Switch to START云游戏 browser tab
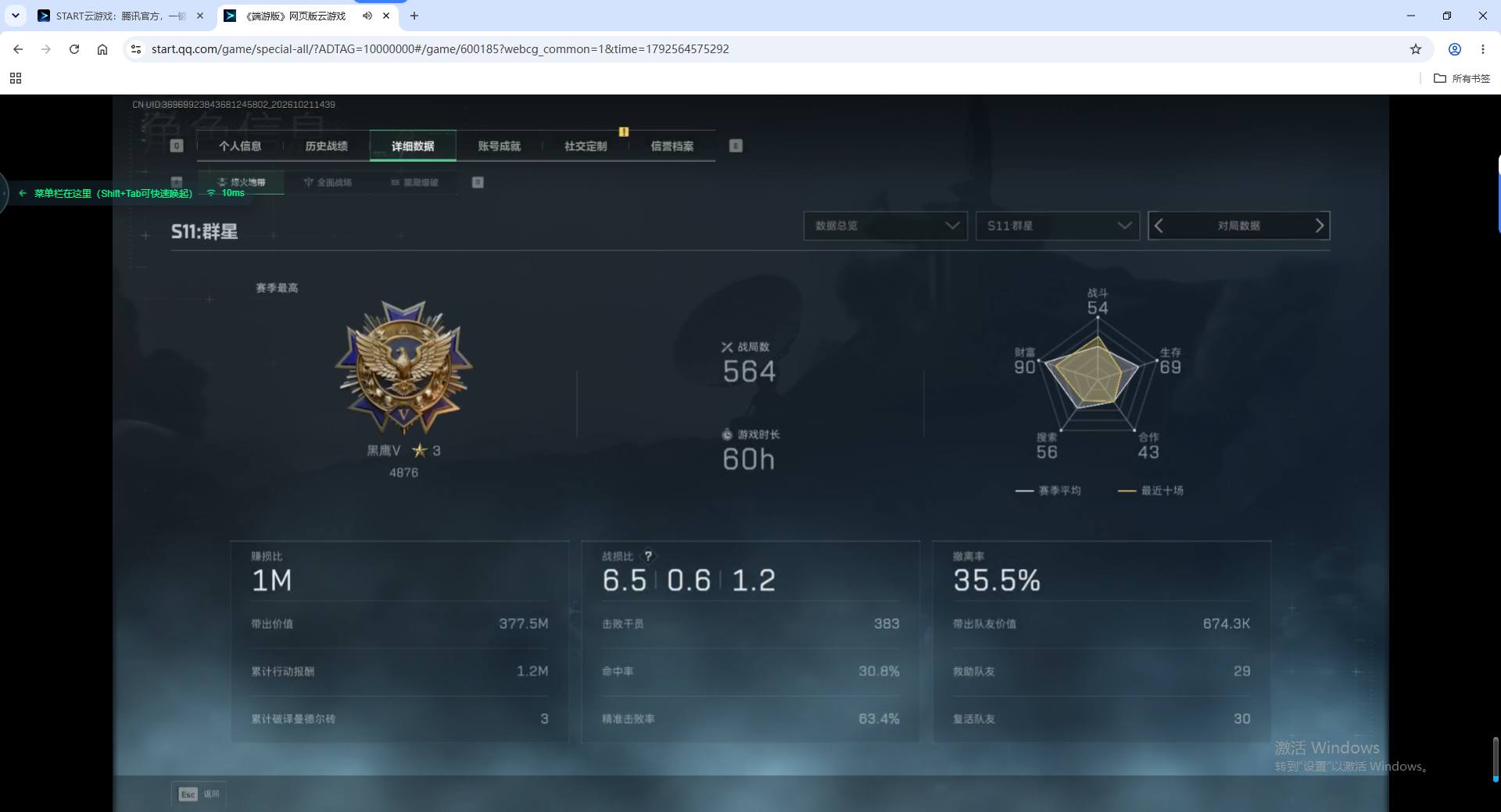The width and height of the screenshot is (1501, 812). (x=121, y=16)
